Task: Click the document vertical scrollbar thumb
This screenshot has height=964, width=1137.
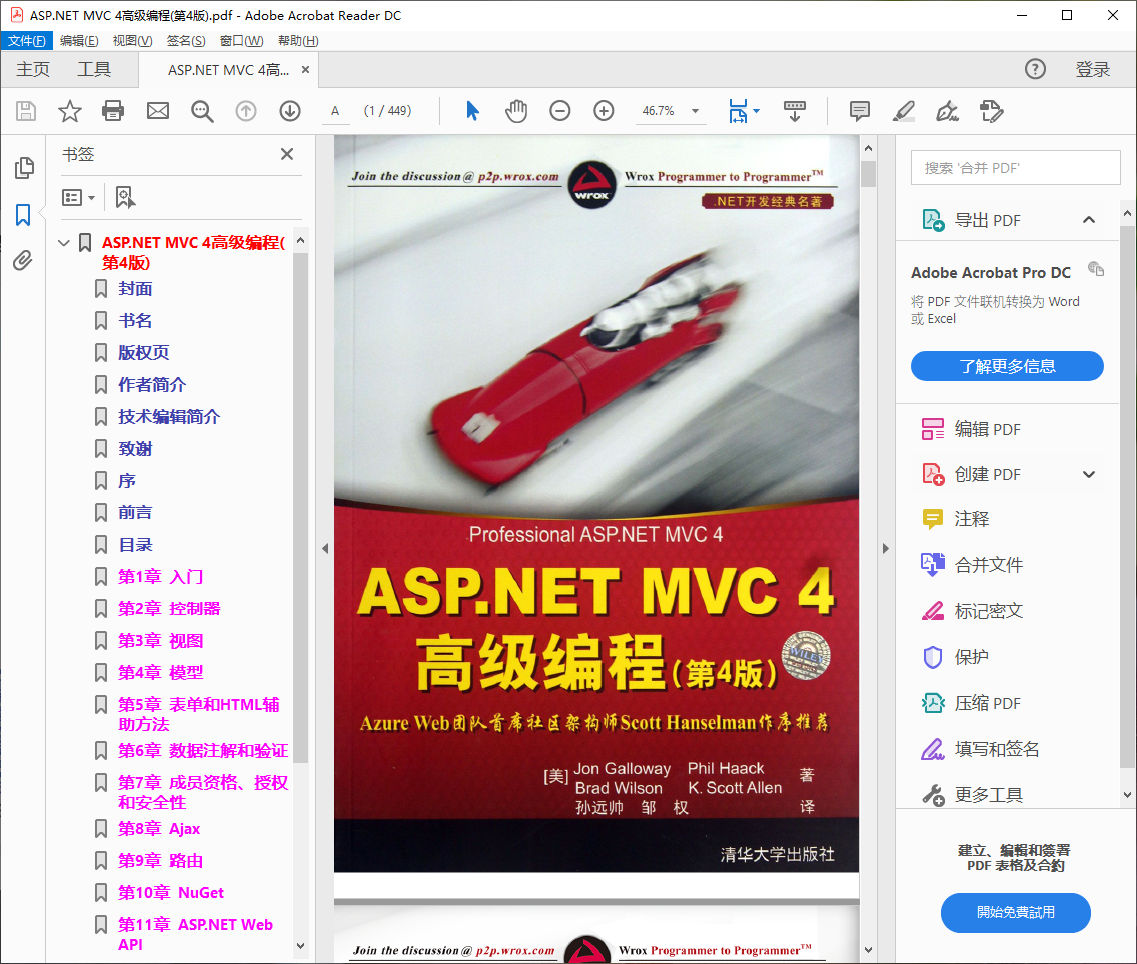Action: coord(868,174)
